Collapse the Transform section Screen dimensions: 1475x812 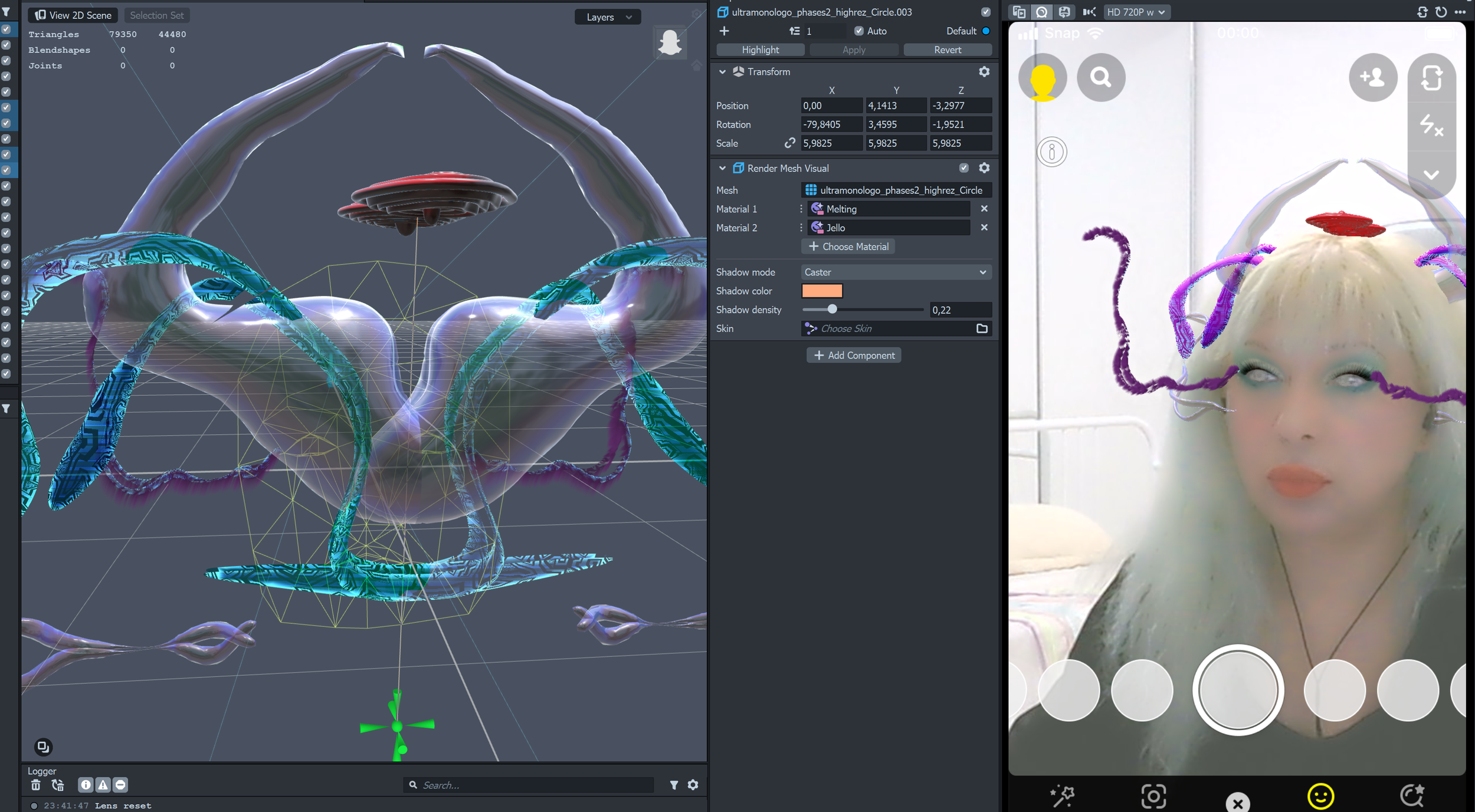tap(722, 71)
